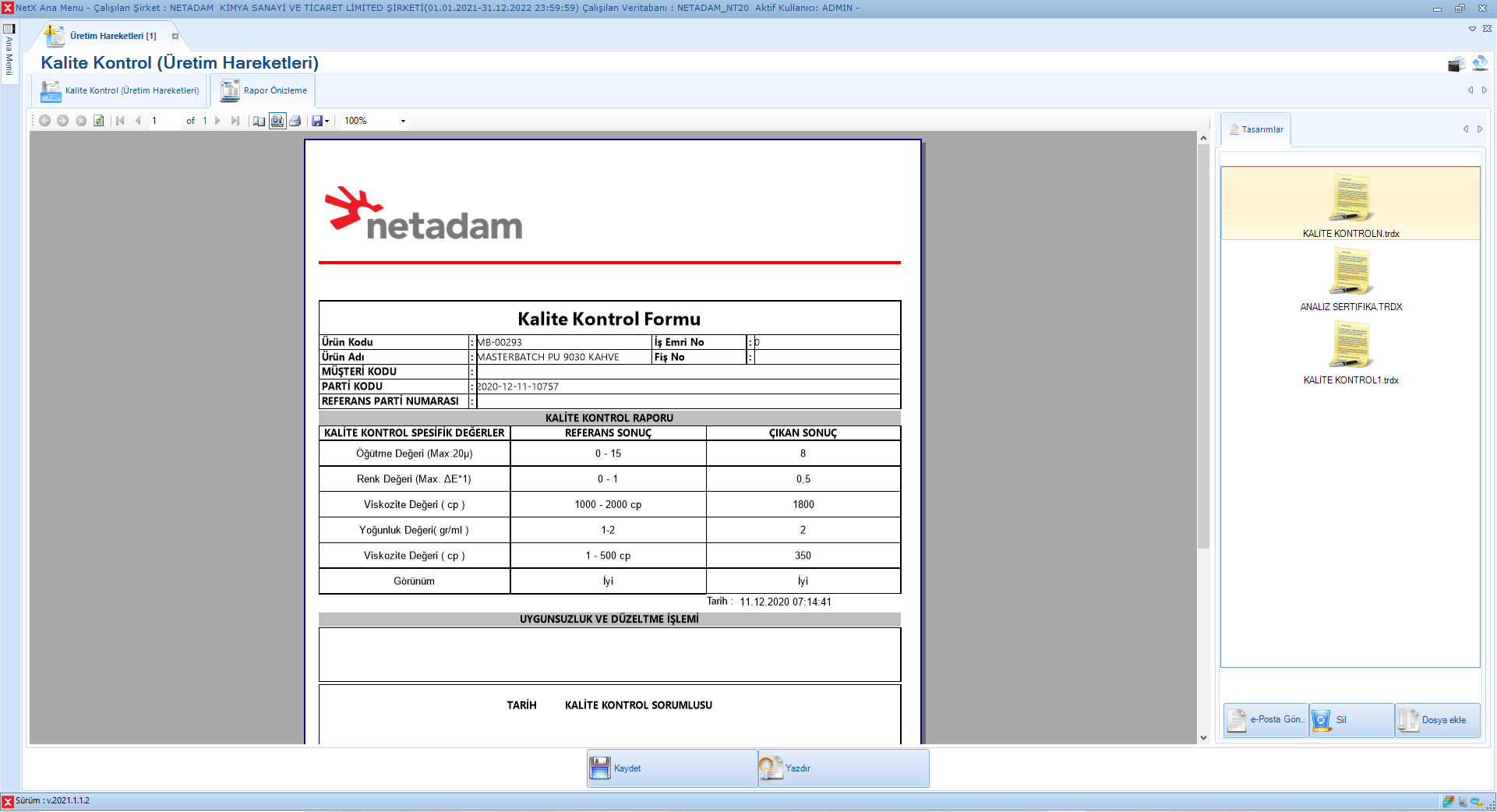
Task: Select the ANALIZ SERTIFIKA.TRDX design template
Action: pyautogui.click(x=1350, y=280)
